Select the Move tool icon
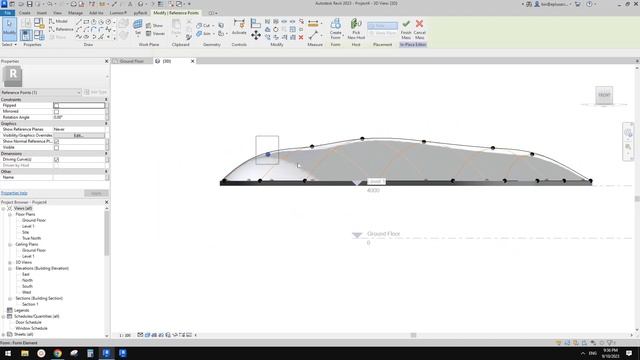Screen dimensions: 640x360 point(256,35)
